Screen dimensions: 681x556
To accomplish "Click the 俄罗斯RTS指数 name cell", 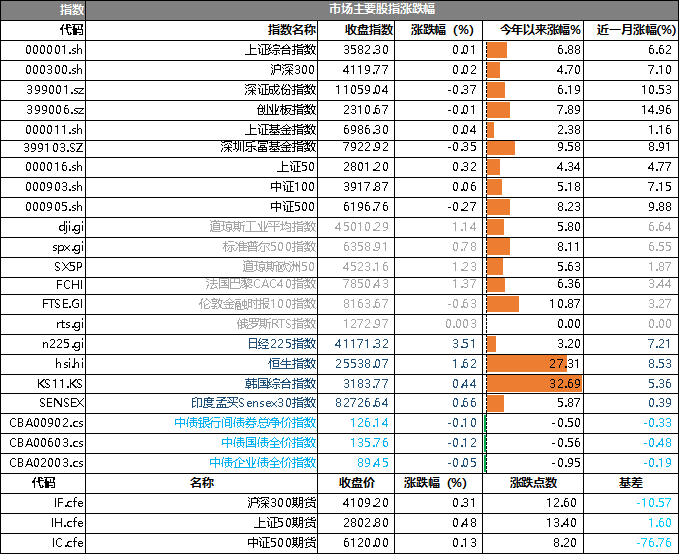I will click(202, 324).
